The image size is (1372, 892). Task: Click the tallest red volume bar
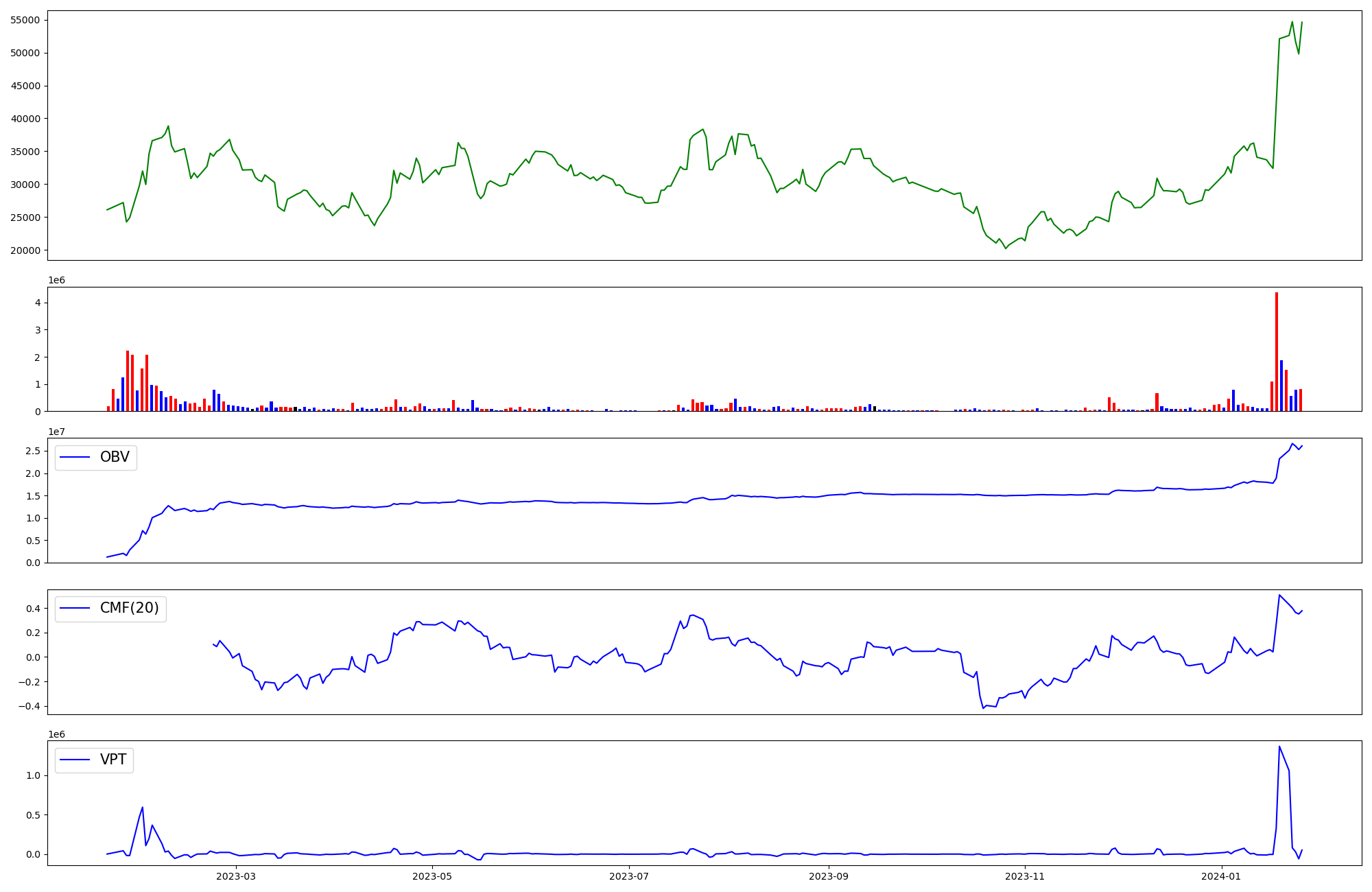1277,351
